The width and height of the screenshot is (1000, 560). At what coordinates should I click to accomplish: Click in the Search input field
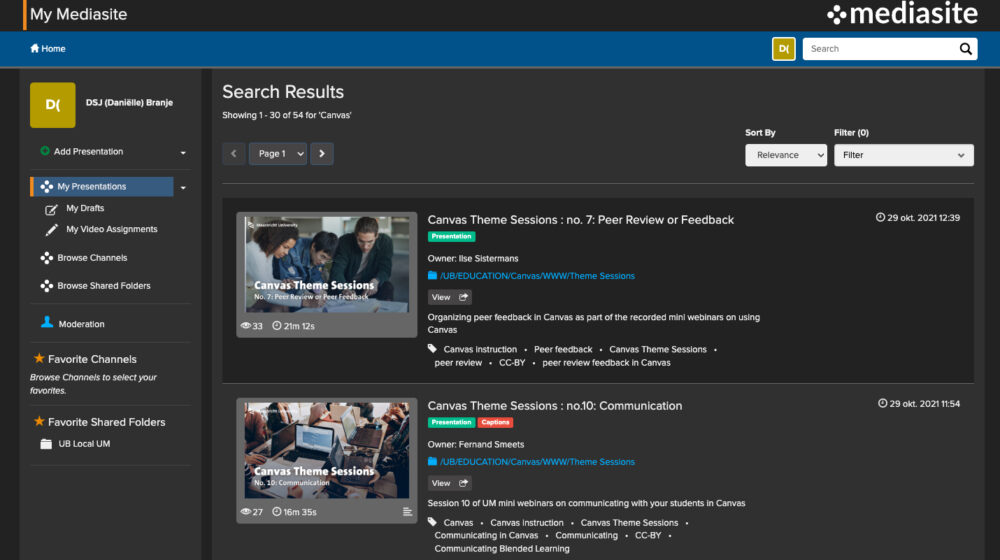tap(881, 48)
